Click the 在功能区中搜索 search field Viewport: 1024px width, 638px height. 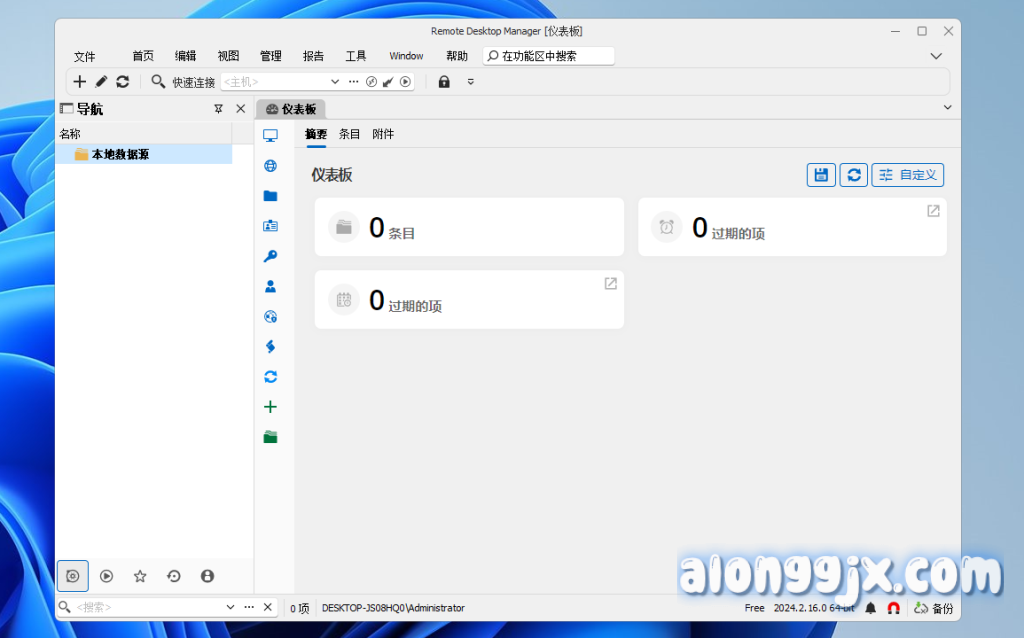pyautogui.click(x=550, y=56)
